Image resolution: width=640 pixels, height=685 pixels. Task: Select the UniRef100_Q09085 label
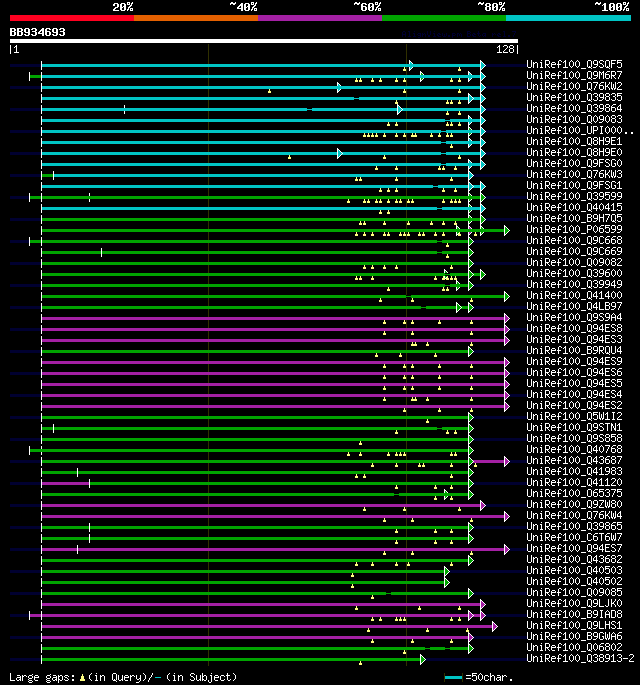coord(574,592)
